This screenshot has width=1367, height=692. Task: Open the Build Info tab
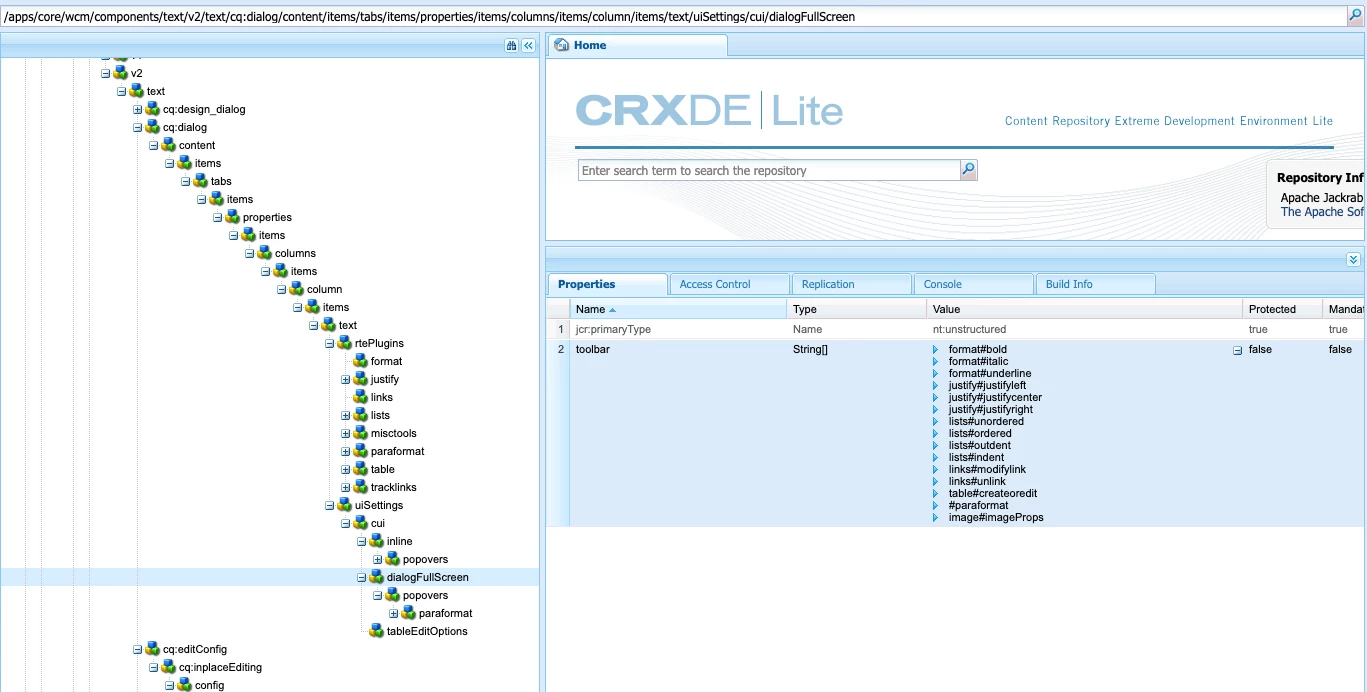pos(1095,284)
